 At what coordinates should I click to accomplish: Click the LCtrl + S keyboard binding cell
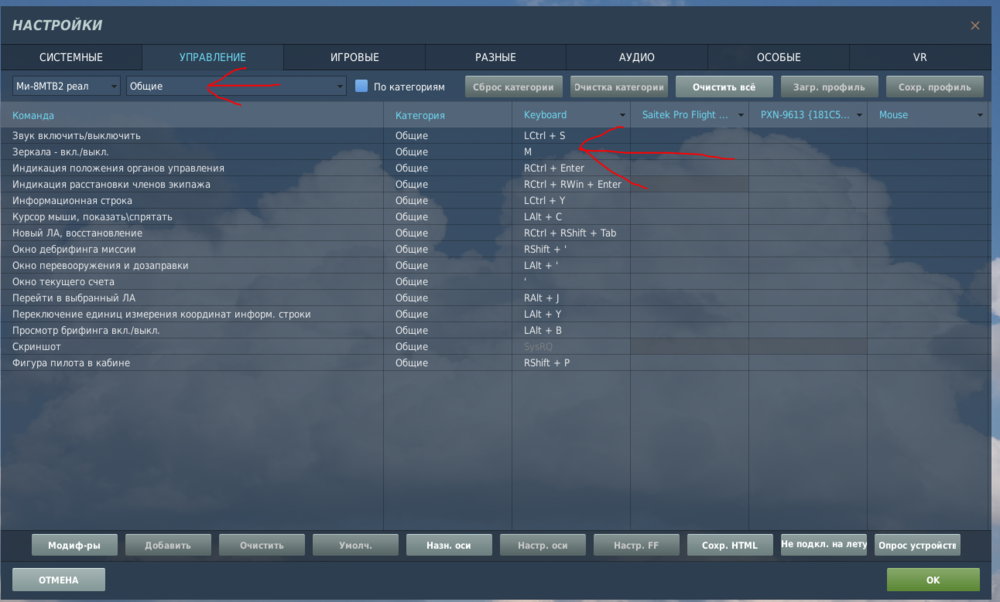click(571, 136)
